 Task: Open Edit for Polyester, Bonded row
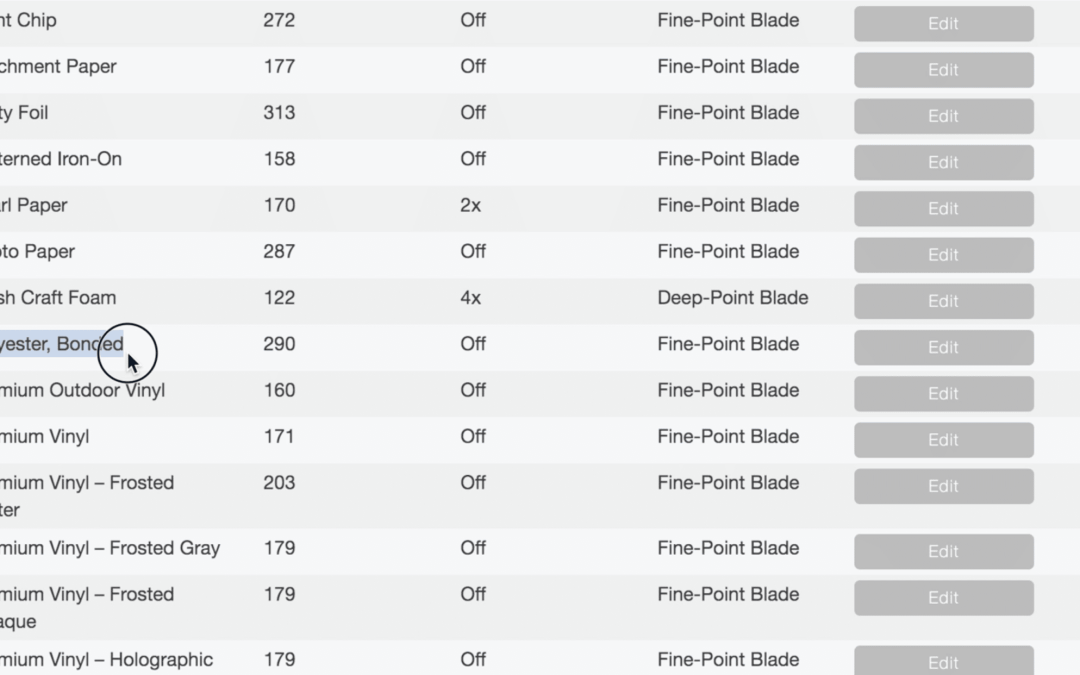click(x=943, y=347)
